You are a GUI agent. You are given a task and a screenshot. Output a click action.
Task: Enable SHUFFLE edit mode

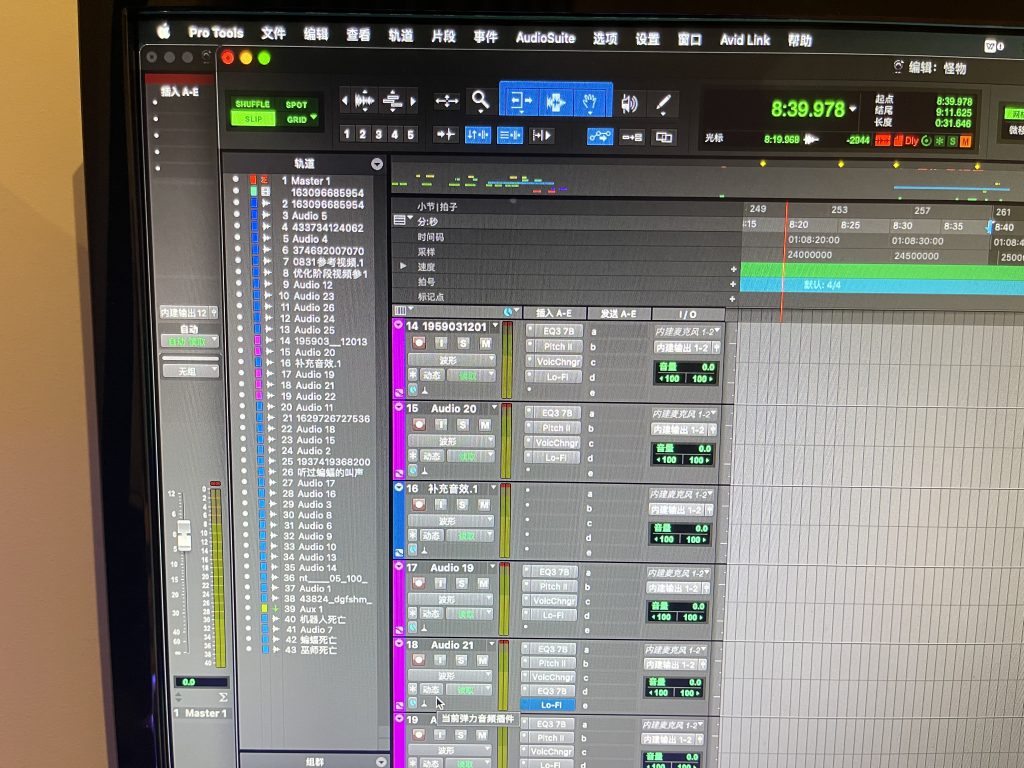[253, 104]
